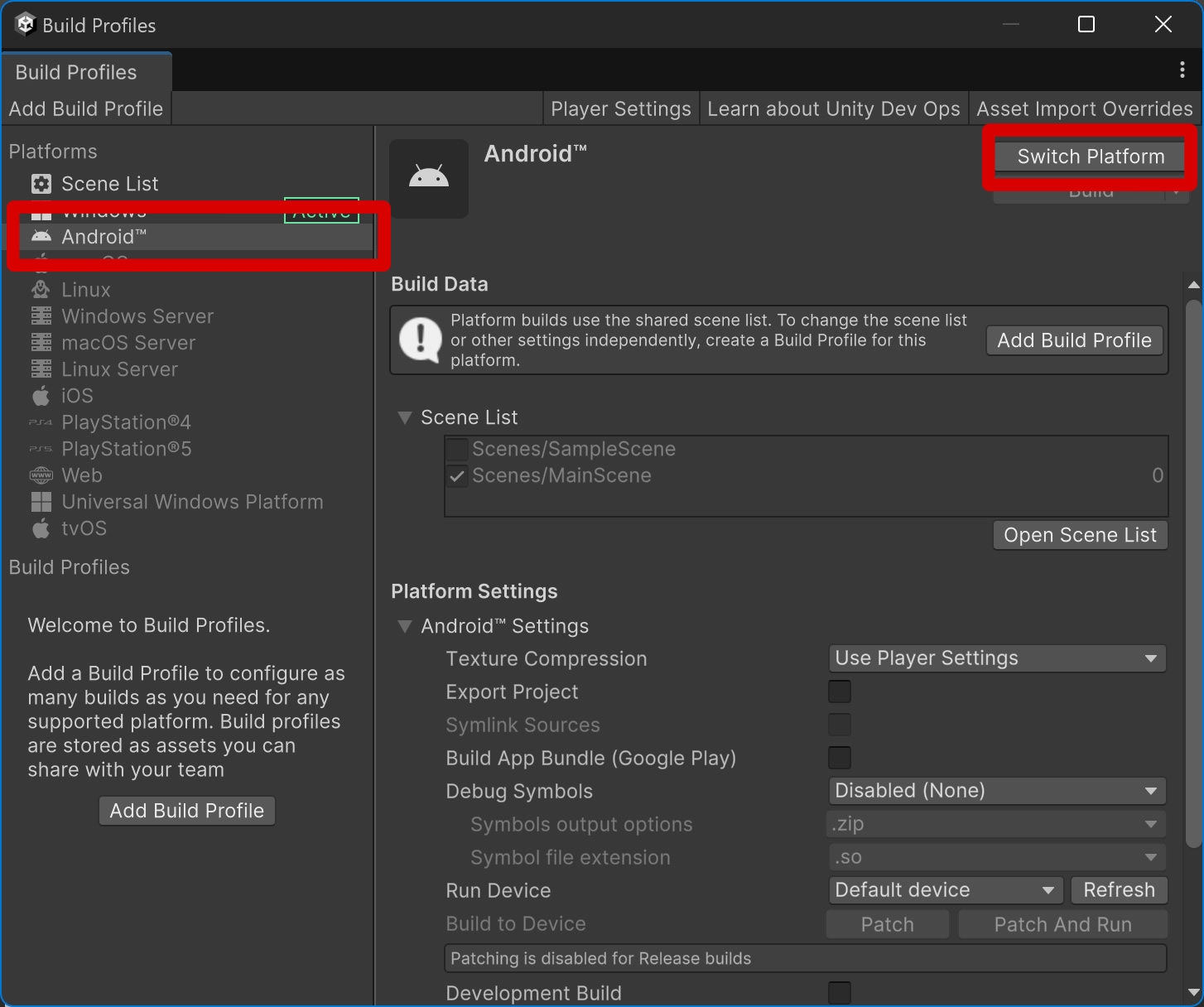1204x1007 pixels.
Task: Uncheck the Scenes/MainScene checkbox
Action: (456, 476)
